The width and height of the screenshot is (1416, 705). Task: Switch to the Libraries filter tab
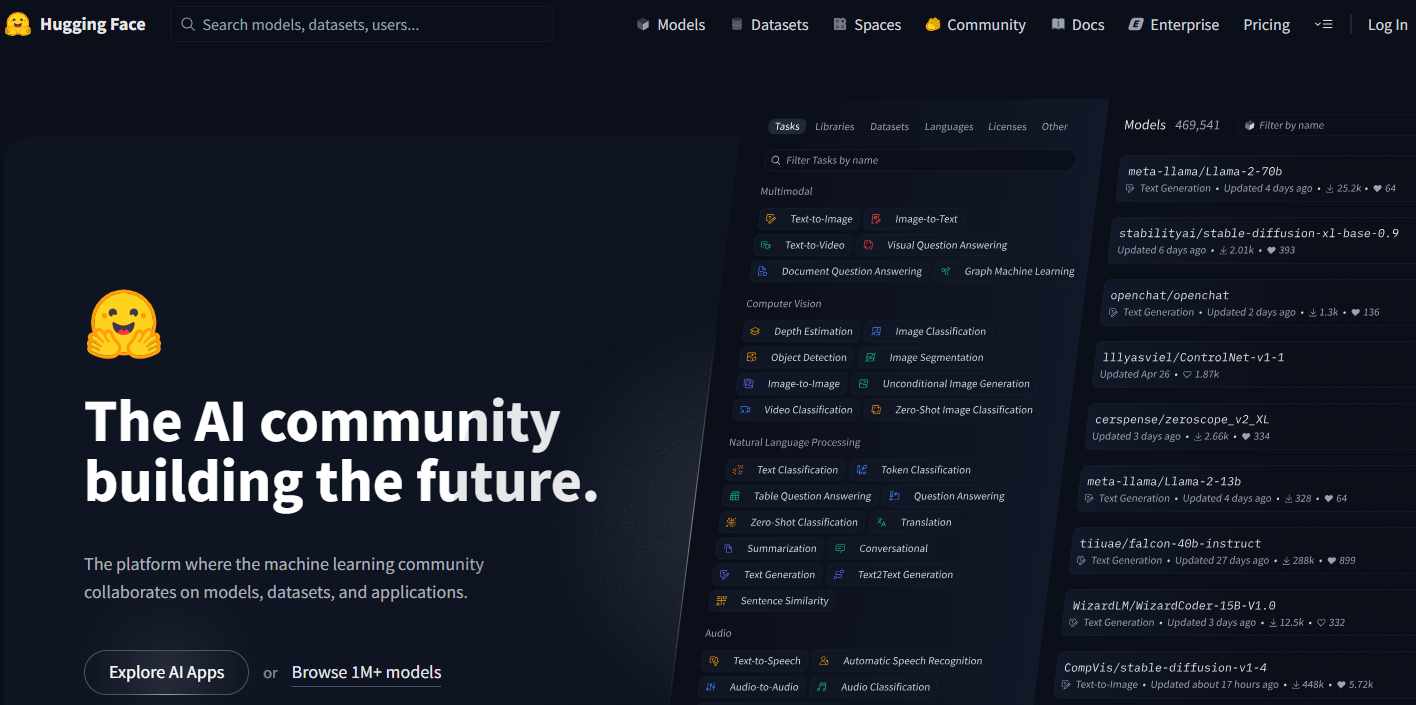click(x=834, y=127)
